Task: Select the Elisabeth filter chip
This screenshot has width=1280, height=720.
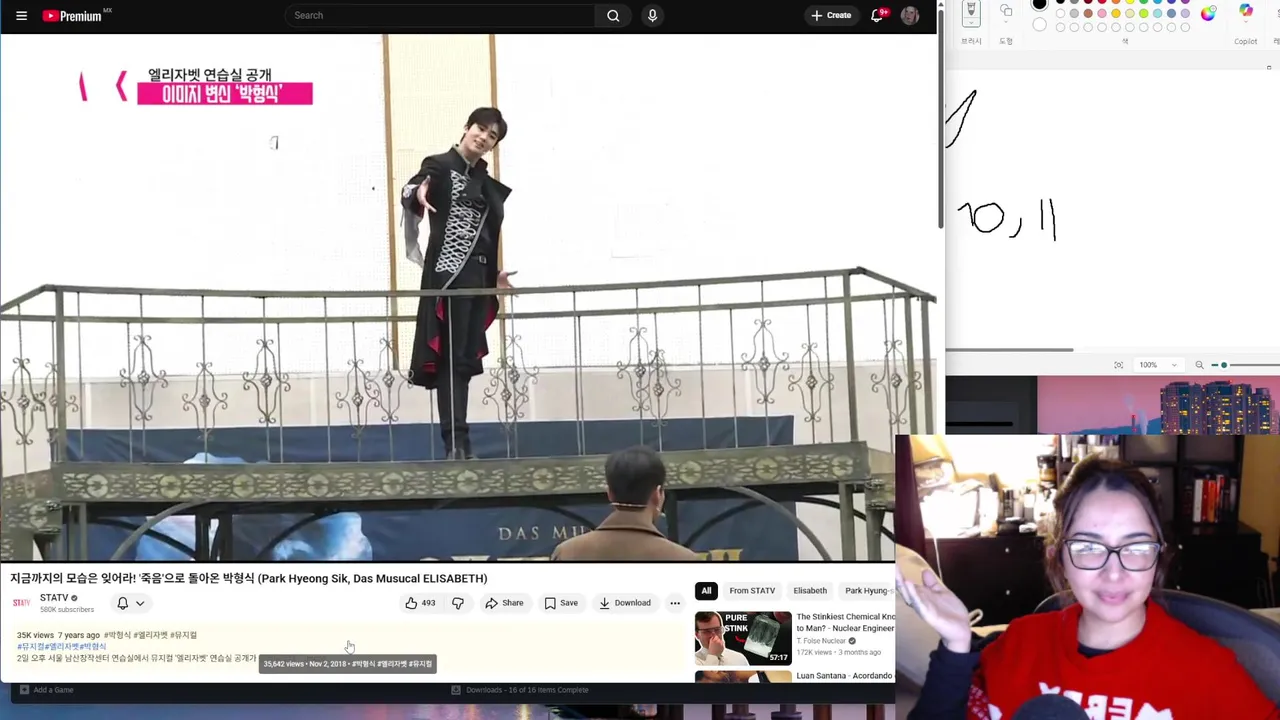Action: (x=810, y=591)
